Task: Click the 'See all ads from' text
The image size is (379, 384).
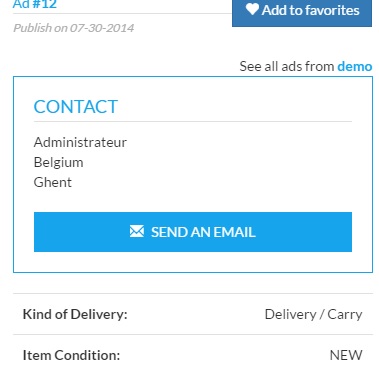Action: click(x=287, y=66)
